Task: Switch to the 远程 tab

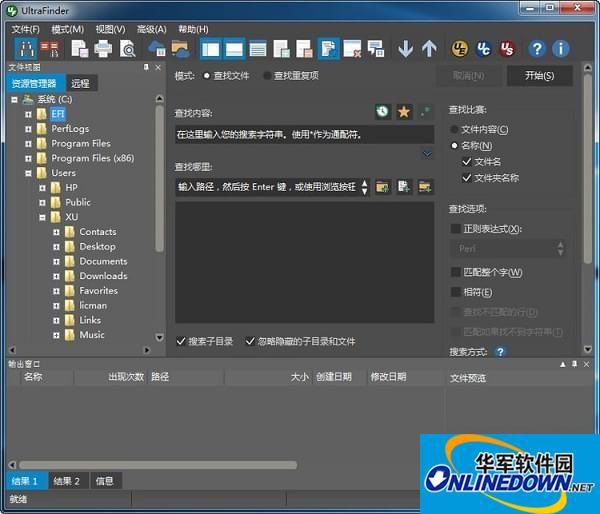Action: coord(81,83)
